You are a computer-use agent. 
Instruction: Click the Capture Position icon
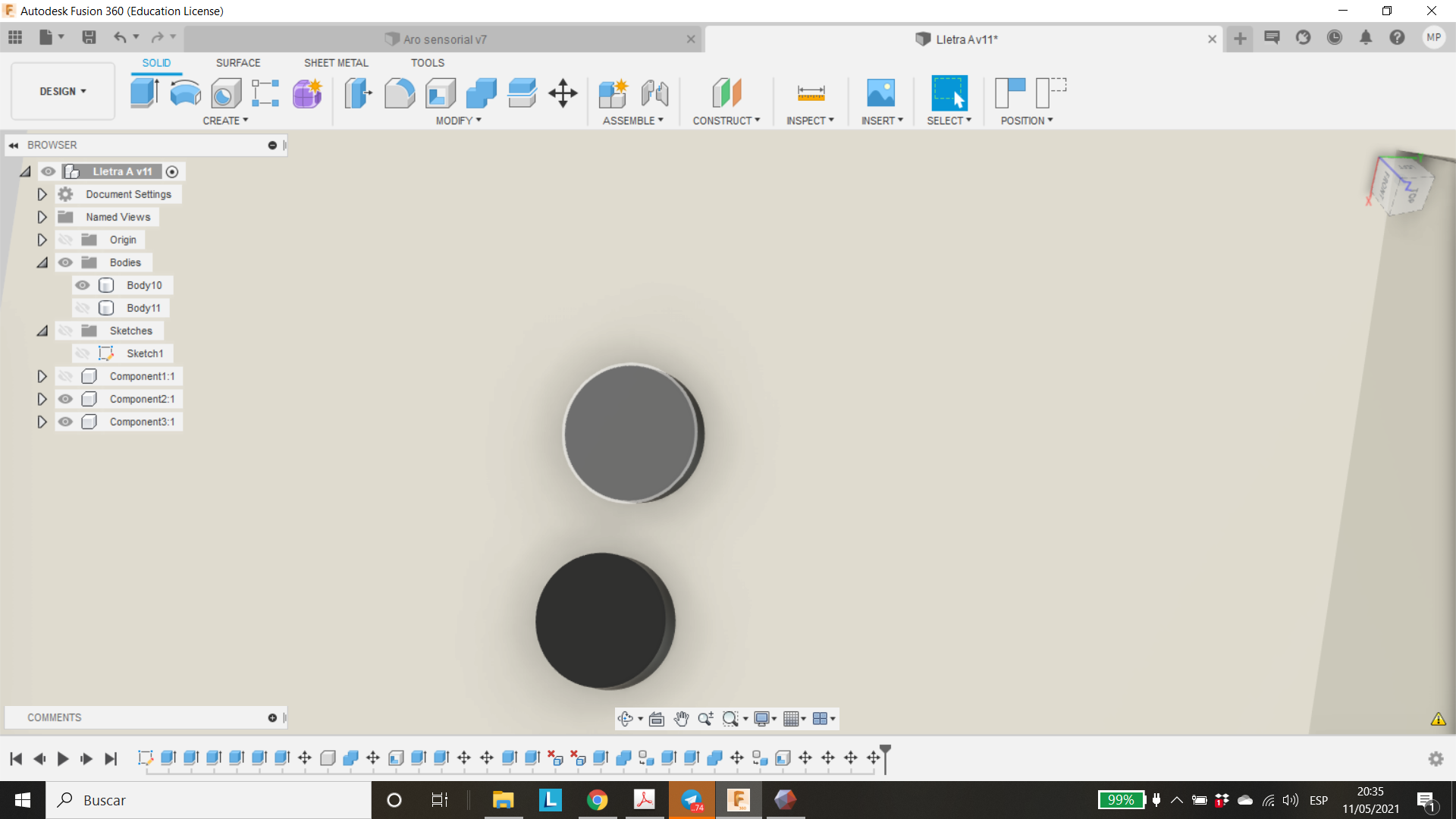pos(1010,93)
